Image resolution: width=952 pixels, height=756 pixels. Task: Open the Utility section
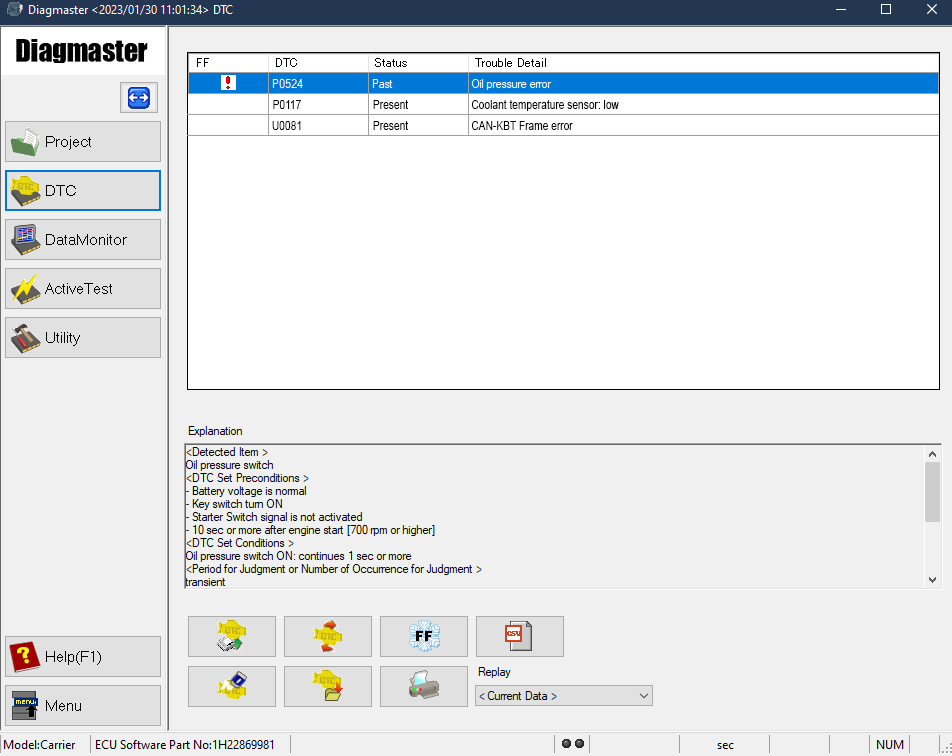pyautogui.click(x=83, y=338)
